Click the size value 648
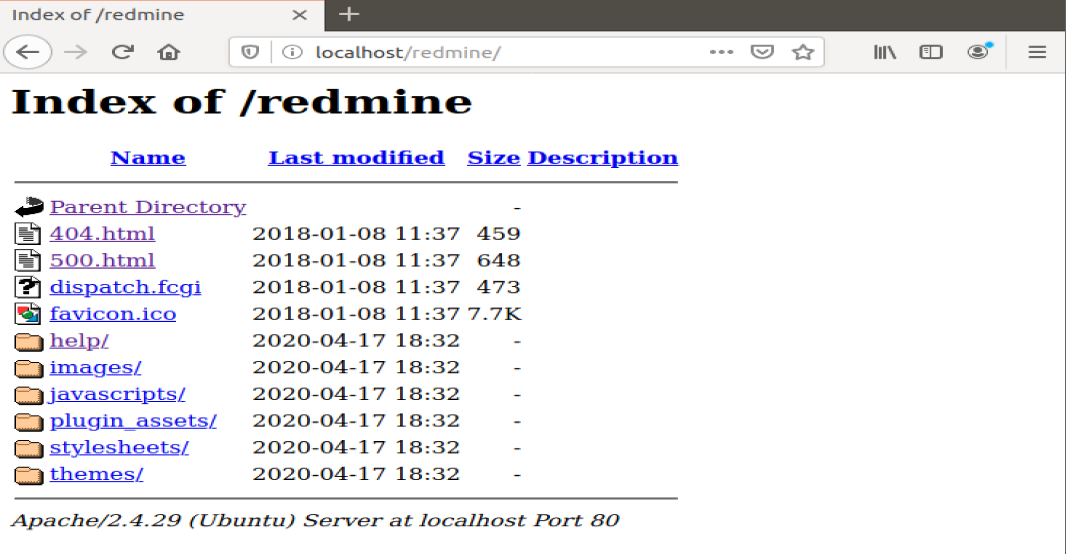 click(x=498, y=260)
